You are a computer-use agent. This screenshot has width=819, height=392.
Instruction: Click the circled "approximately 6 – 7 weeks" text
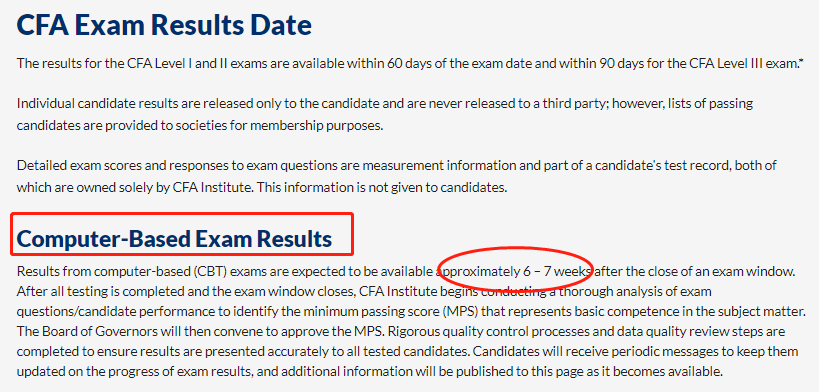point(516,271)
